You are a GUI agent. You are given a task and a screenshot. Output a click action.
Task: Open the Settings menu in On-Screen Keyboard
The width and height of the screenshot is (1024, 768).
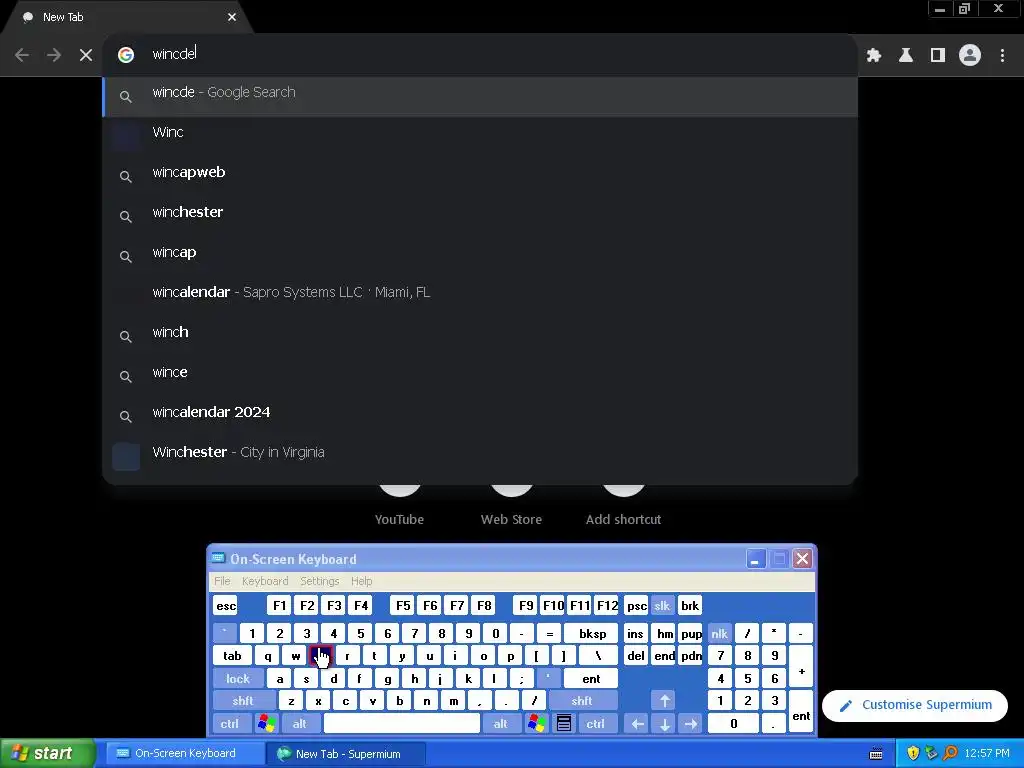(319, 581)
